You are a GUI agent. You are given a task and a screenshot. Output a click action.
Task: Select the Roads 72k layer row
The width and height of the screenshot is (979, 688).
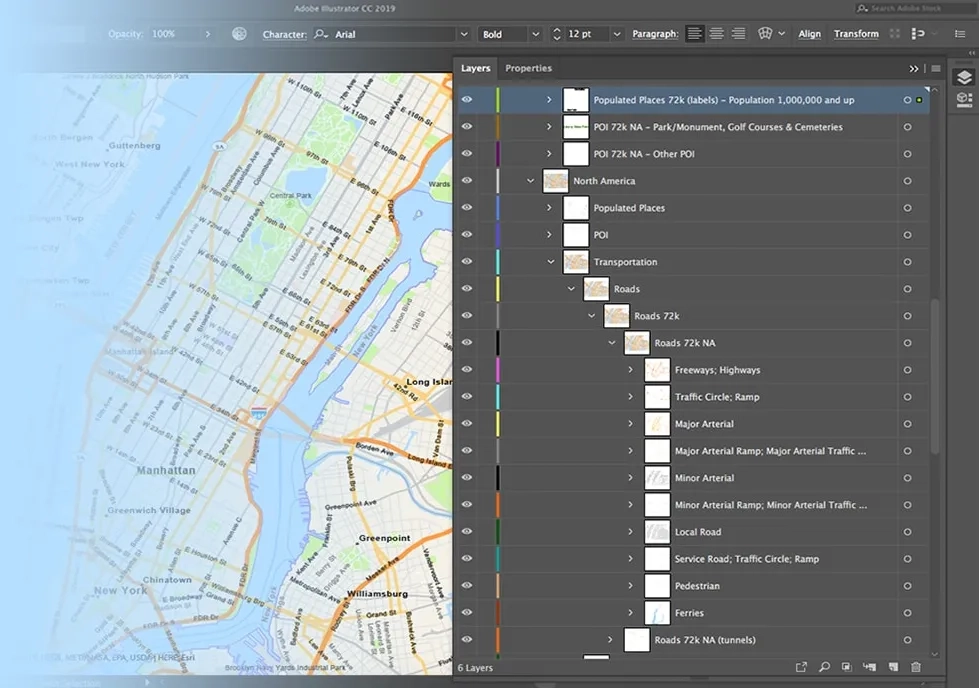(x=693, y=316)
